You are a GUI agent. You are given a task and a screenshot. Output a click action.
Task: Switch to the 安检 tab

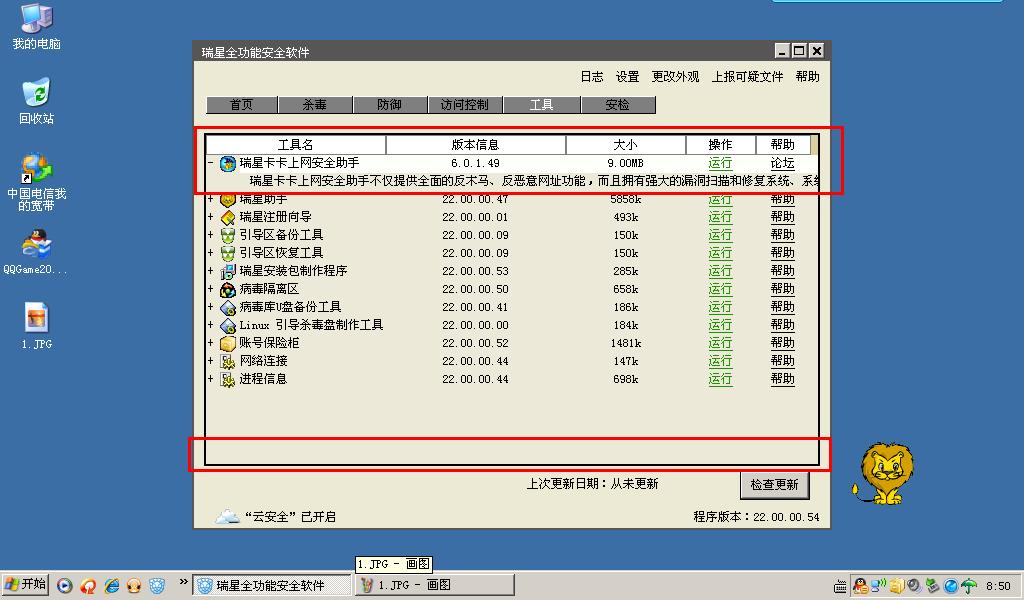[x=617, y=104]
